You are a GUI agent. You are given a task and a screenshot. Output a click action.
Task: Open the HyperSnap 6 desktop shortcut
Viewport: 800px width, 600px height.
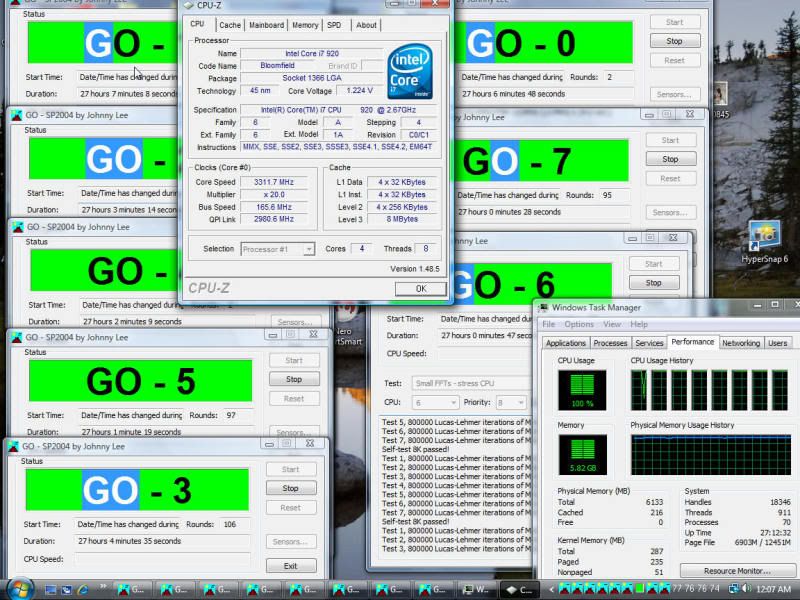click(764, 242)
